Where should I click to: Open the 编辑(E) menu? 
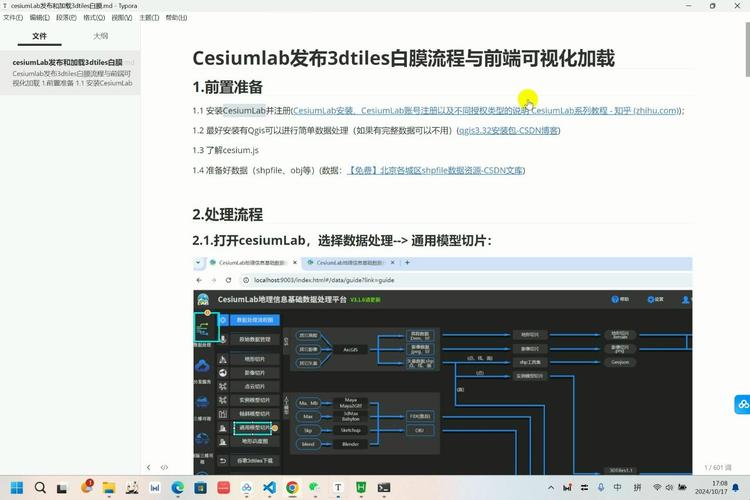(39, 18)
